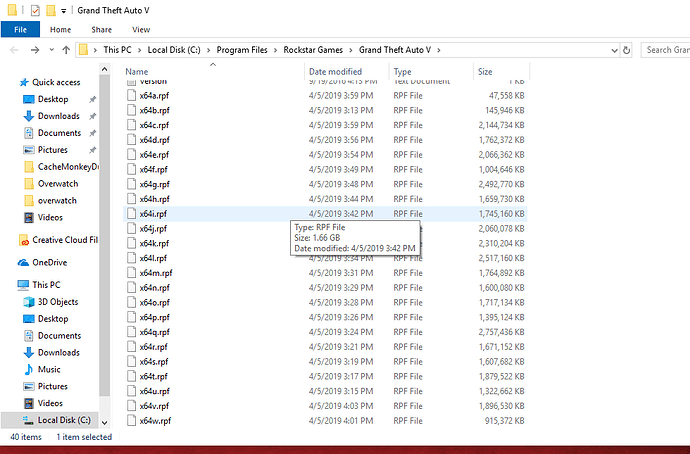Click the Forward navigation arrow
Image resolution: width=690 pixels, height=454 pixels.
[35, 50]
